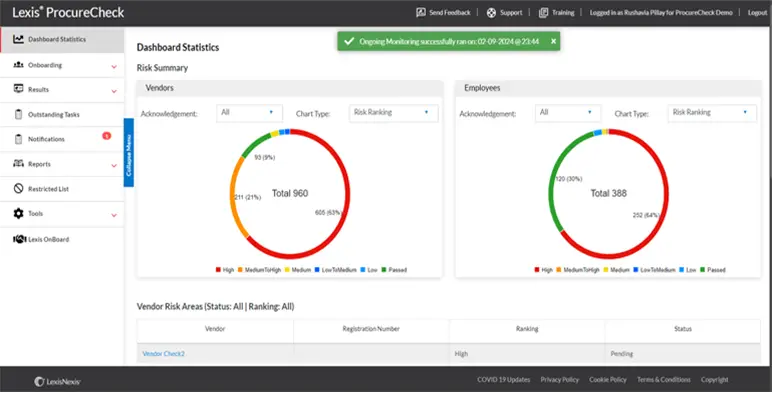Open COVID 19 Updates footer link
The image size is (772, 393).
click(x=503, y=380)
